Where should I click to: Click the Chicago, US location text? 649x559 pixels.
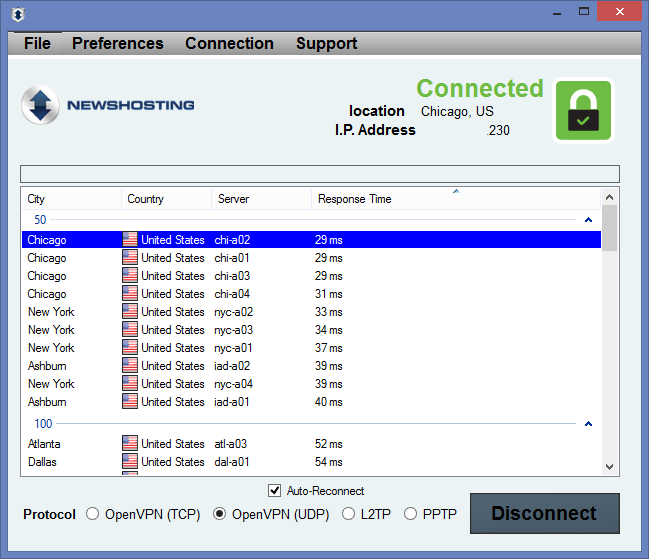pos(457,111)
